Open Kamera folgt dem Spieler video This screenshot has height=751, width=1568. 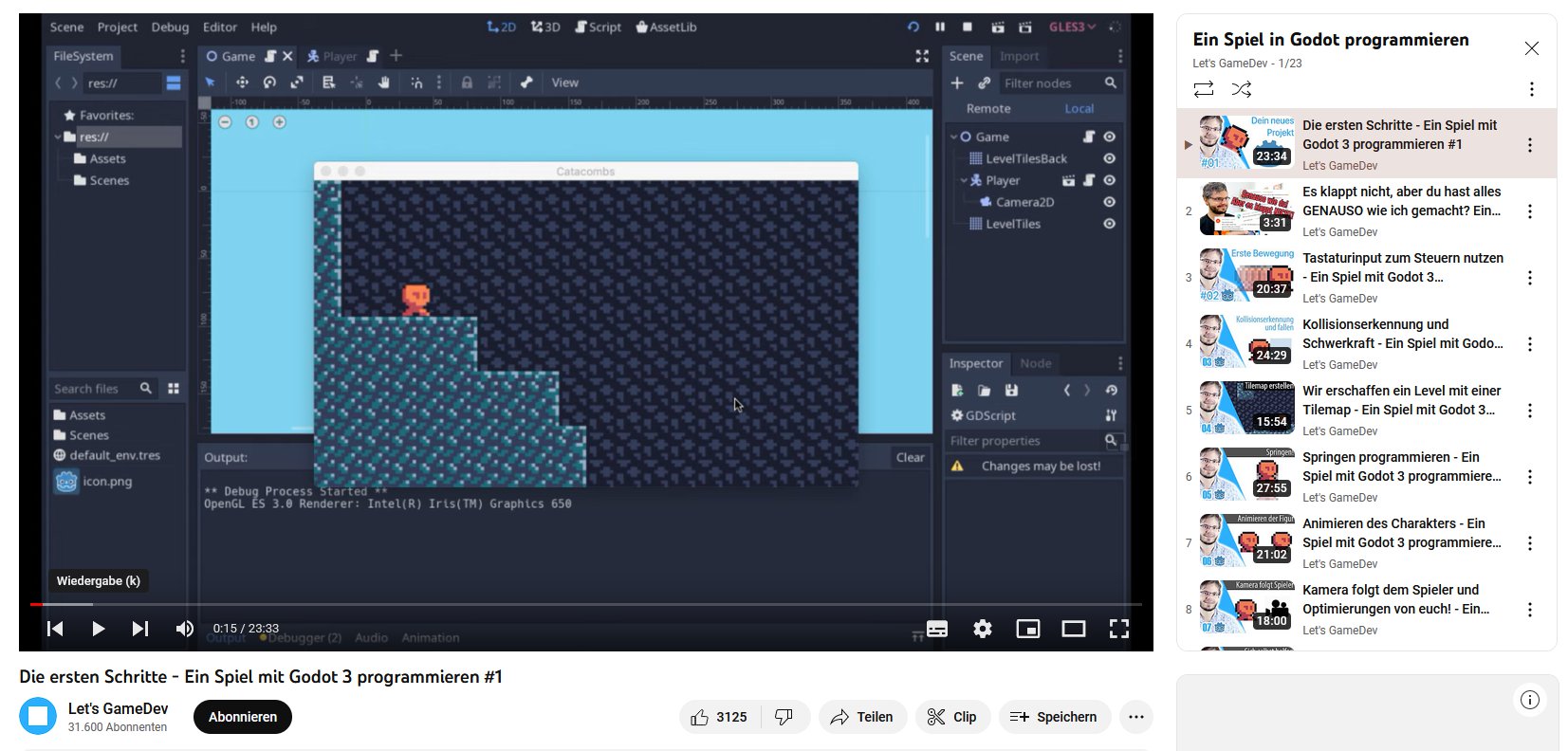pyautogui.click(x=1394, y=599)
